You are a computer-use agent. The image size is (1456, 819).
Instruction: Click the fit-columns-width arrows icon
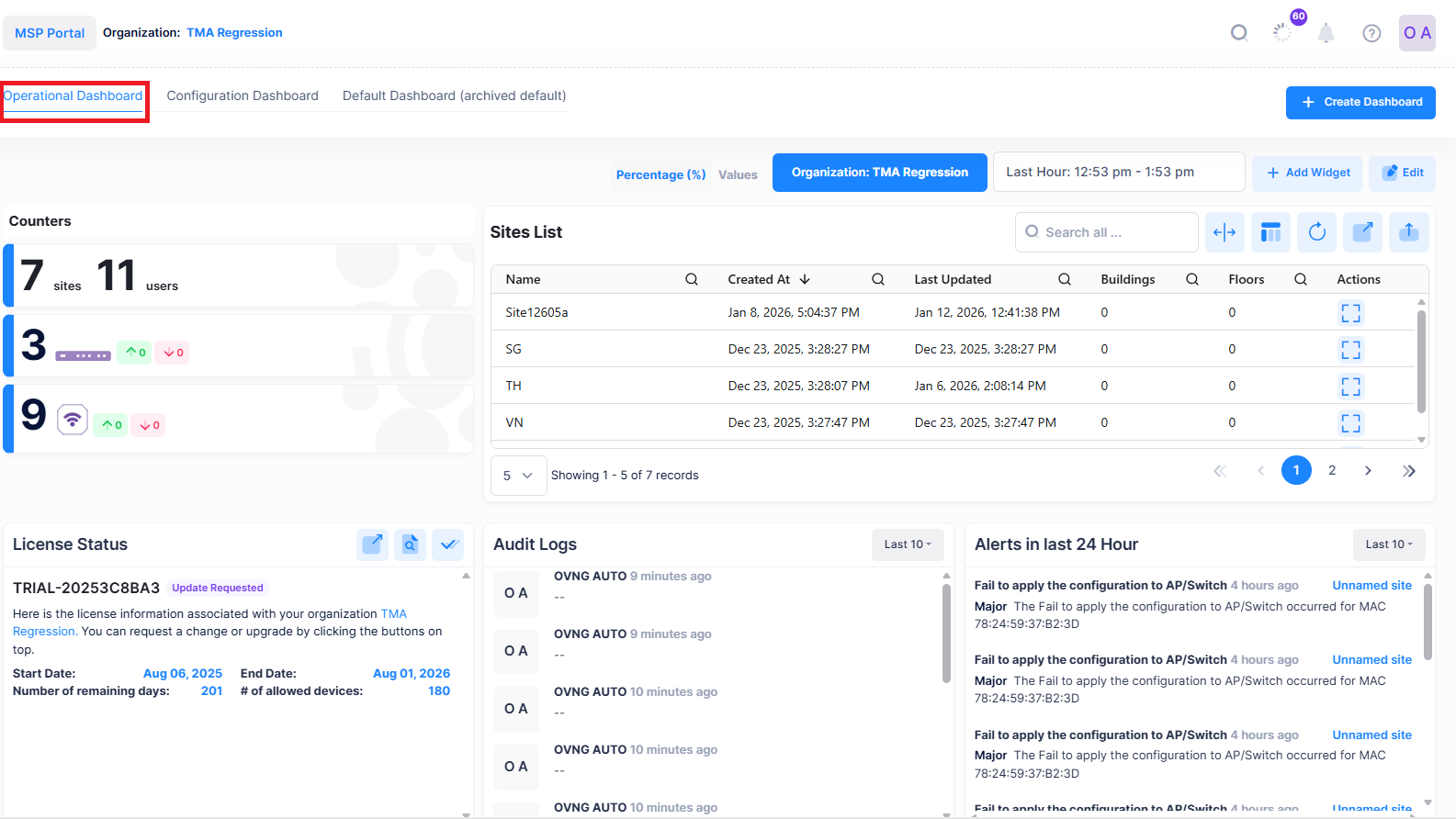pyautogui.click(x=1225, y=232)
